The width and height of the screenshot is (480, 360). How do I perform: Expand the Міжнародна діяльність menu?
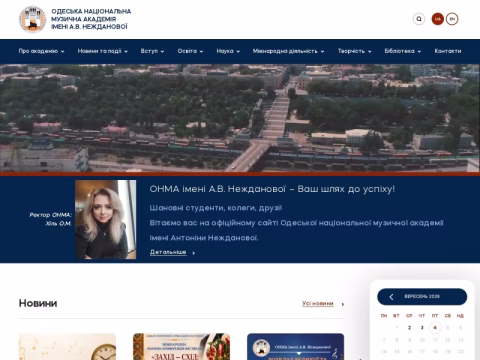pos(288,51)
